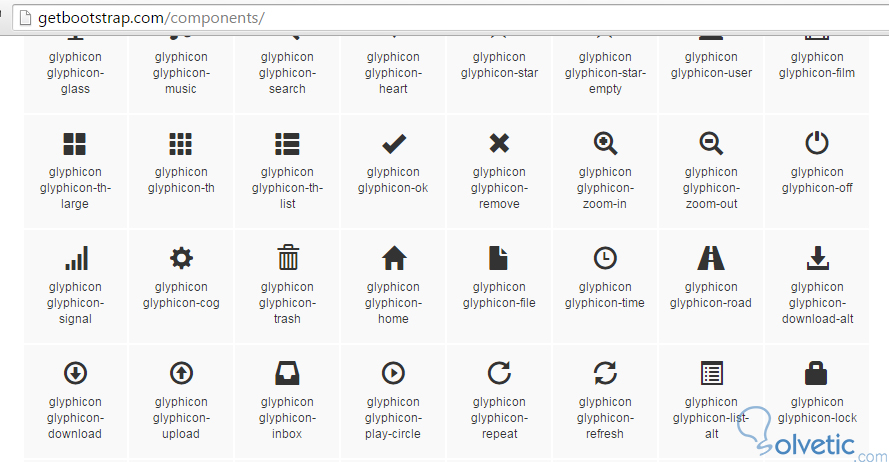
Task: Select the glyphicon-refresh arrows icon
Action: point(605,374)
